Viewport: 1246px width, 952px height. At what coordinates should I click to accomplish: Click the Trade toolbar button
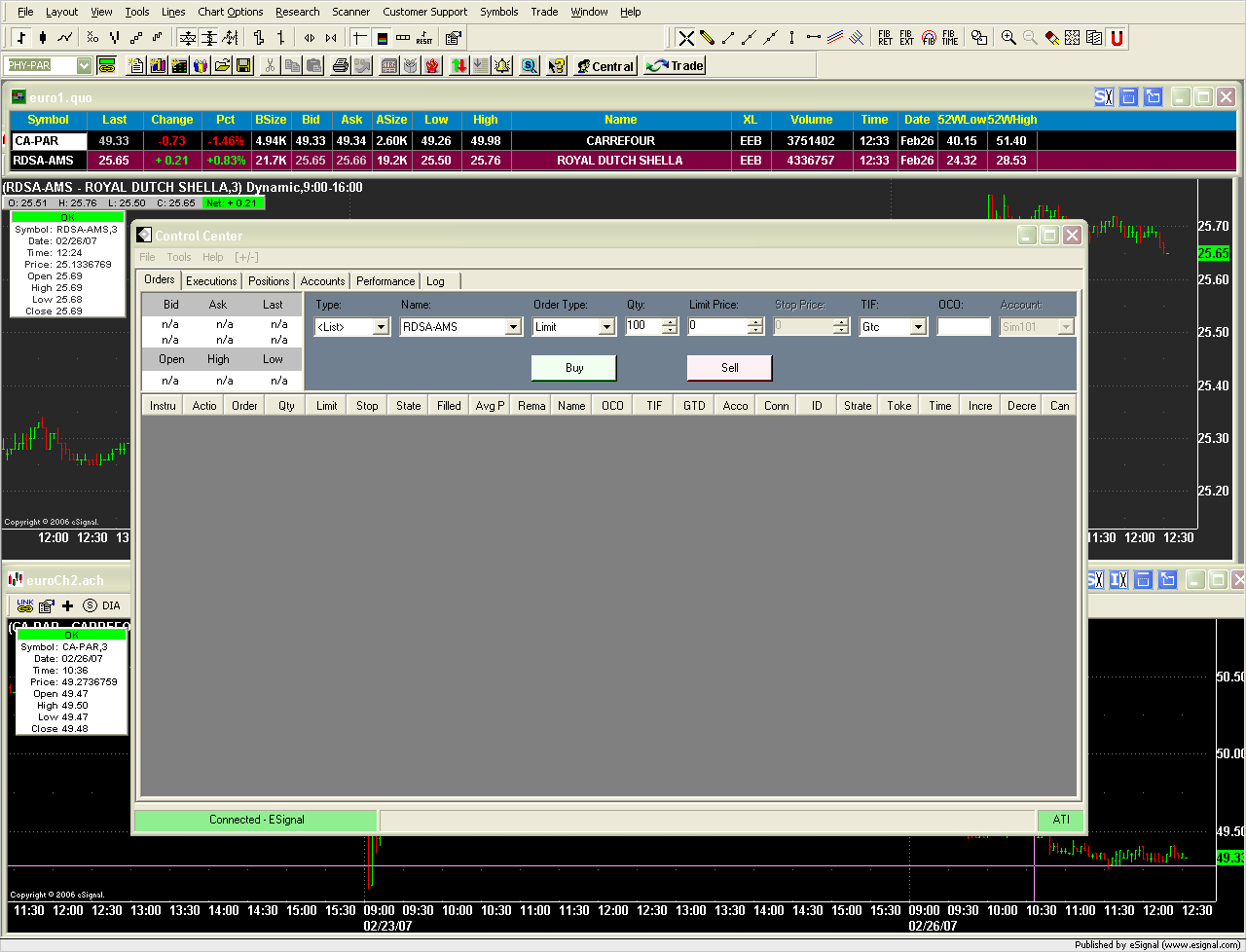point(675,66)
